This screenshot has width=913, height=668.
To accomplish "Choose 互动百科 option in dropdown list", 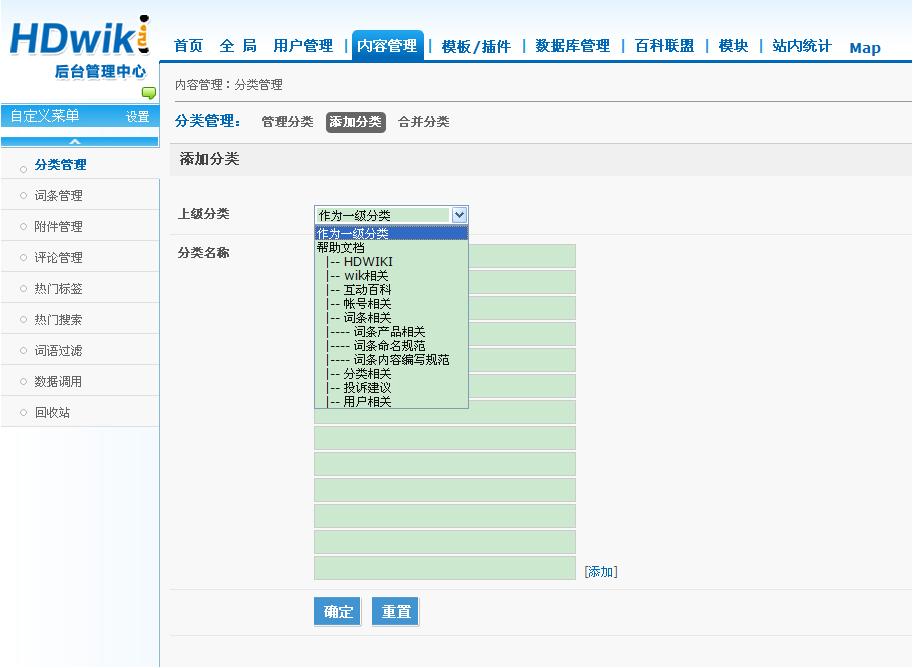I will point(391,289).
